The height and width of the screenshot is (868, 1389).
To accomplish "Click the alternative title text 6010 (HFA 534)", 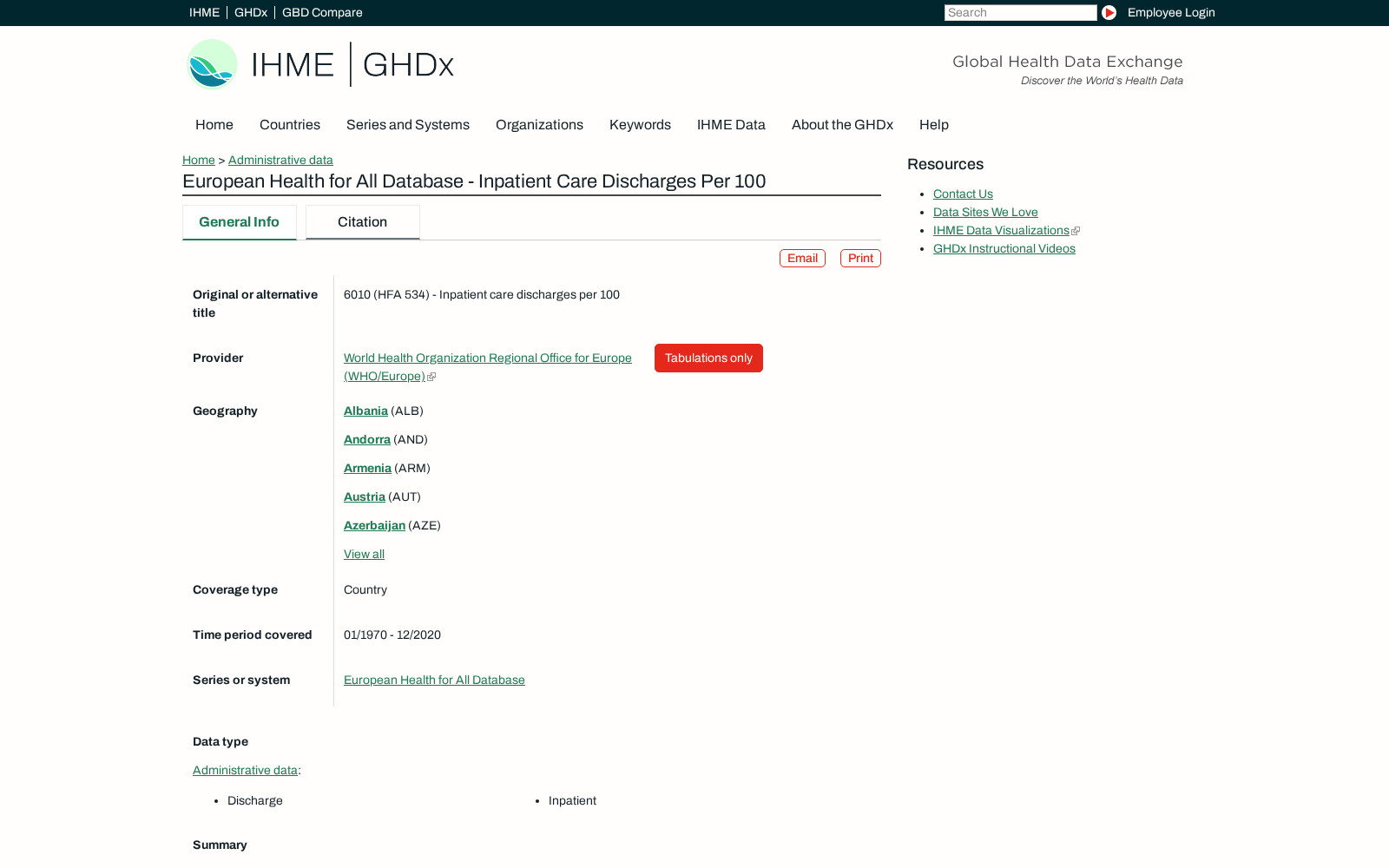I will 482,294.
